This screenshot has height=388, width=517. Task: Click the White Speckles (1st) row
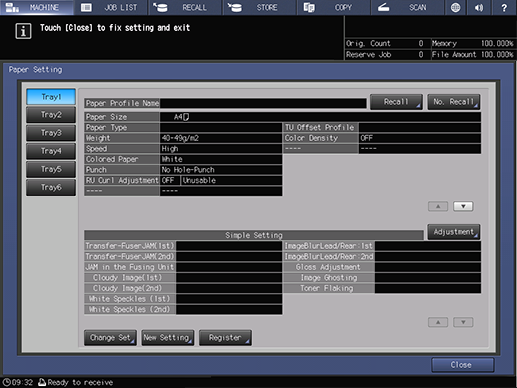point(183,299)
